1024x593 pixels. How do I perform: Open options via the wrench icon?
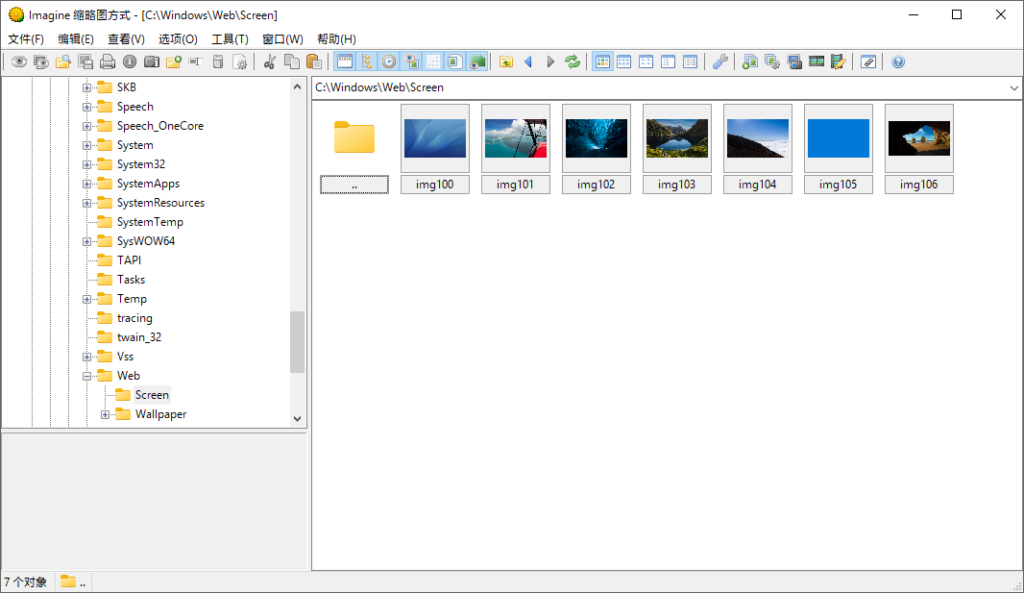click(720, 61)
